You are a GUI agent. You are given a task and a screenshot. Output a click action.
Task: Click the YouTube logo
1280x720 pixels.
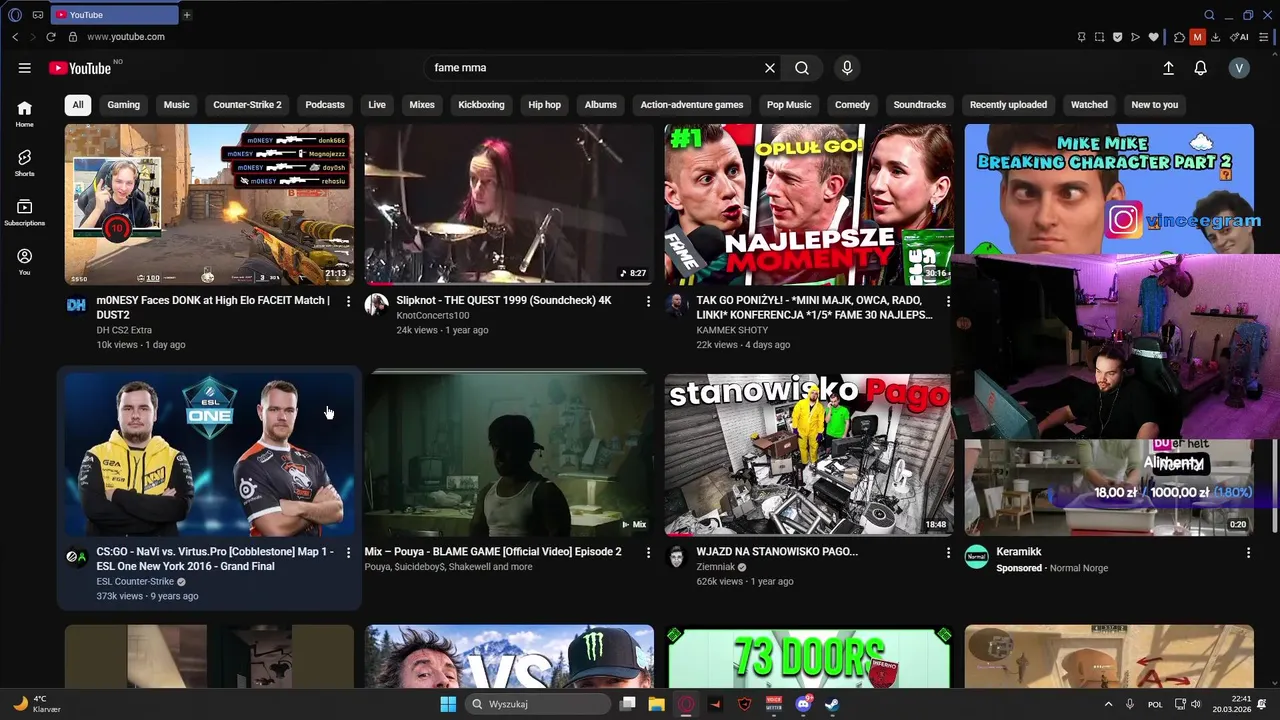coord(80,68)
